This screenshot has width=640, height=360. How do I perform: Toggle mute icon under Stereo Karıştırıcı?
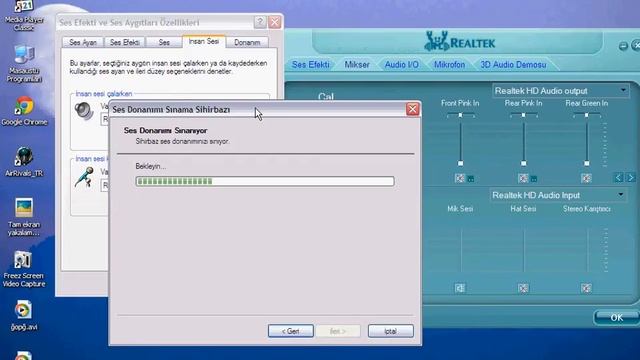(x=586, y=288)
